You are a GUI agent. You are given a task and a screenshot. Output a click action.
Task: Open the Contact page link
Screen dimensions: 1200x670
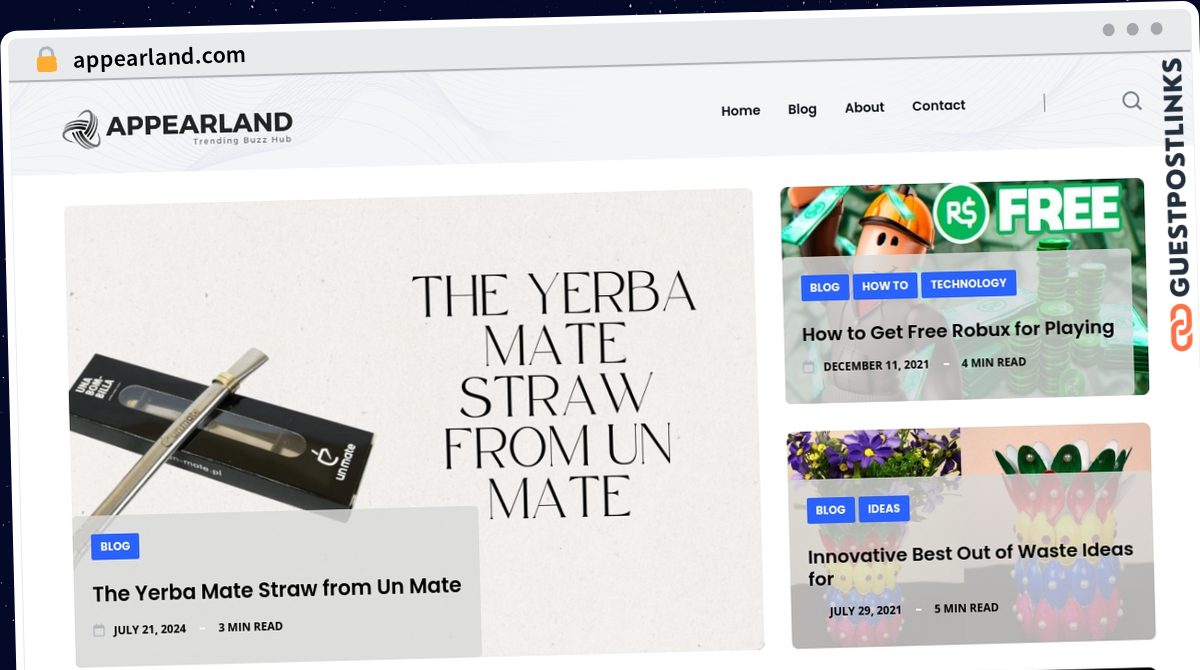tap(938, 105)
